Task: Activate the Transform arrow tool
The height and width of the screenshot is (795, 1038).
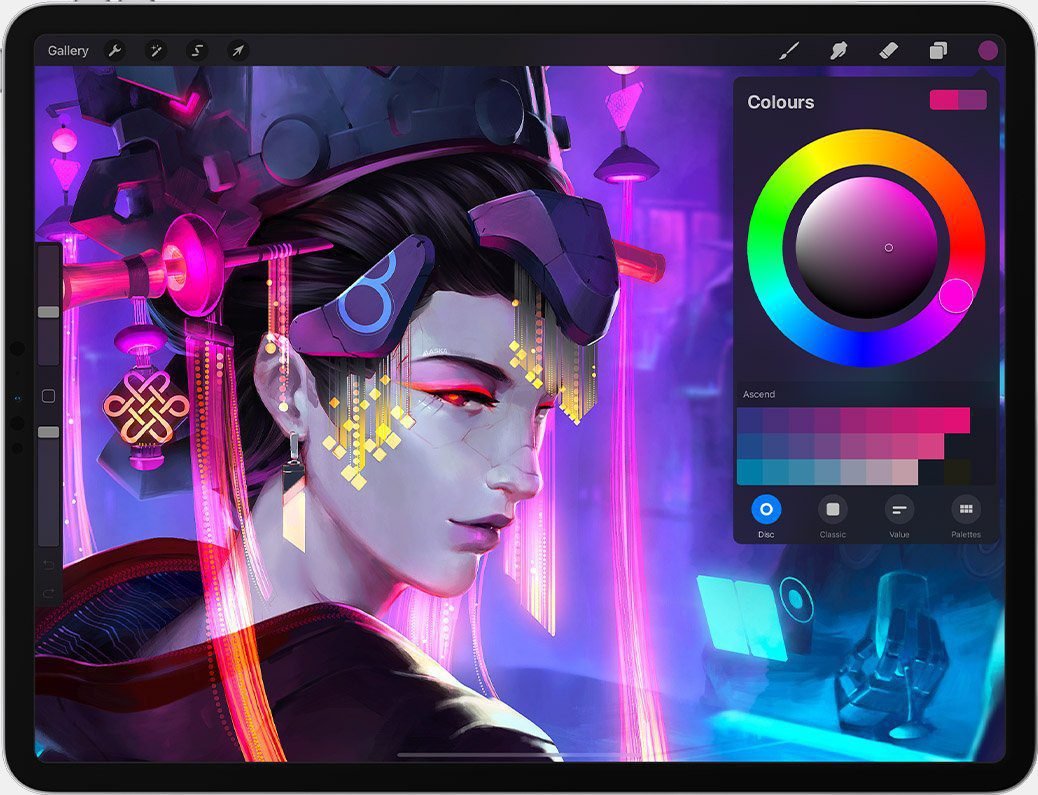Action: [x=238, y=51]
